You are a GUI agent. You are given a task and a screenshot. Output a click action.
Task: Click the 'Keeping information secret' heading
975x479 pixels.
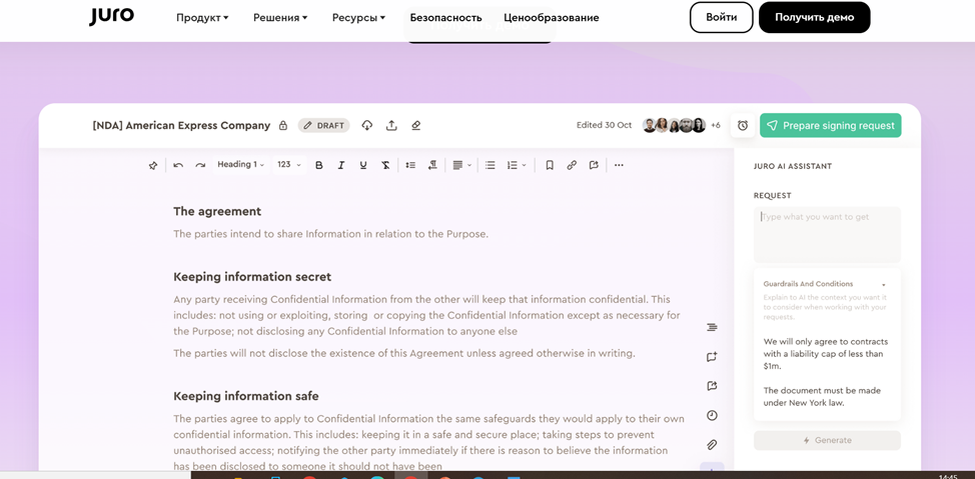[252, 277]
